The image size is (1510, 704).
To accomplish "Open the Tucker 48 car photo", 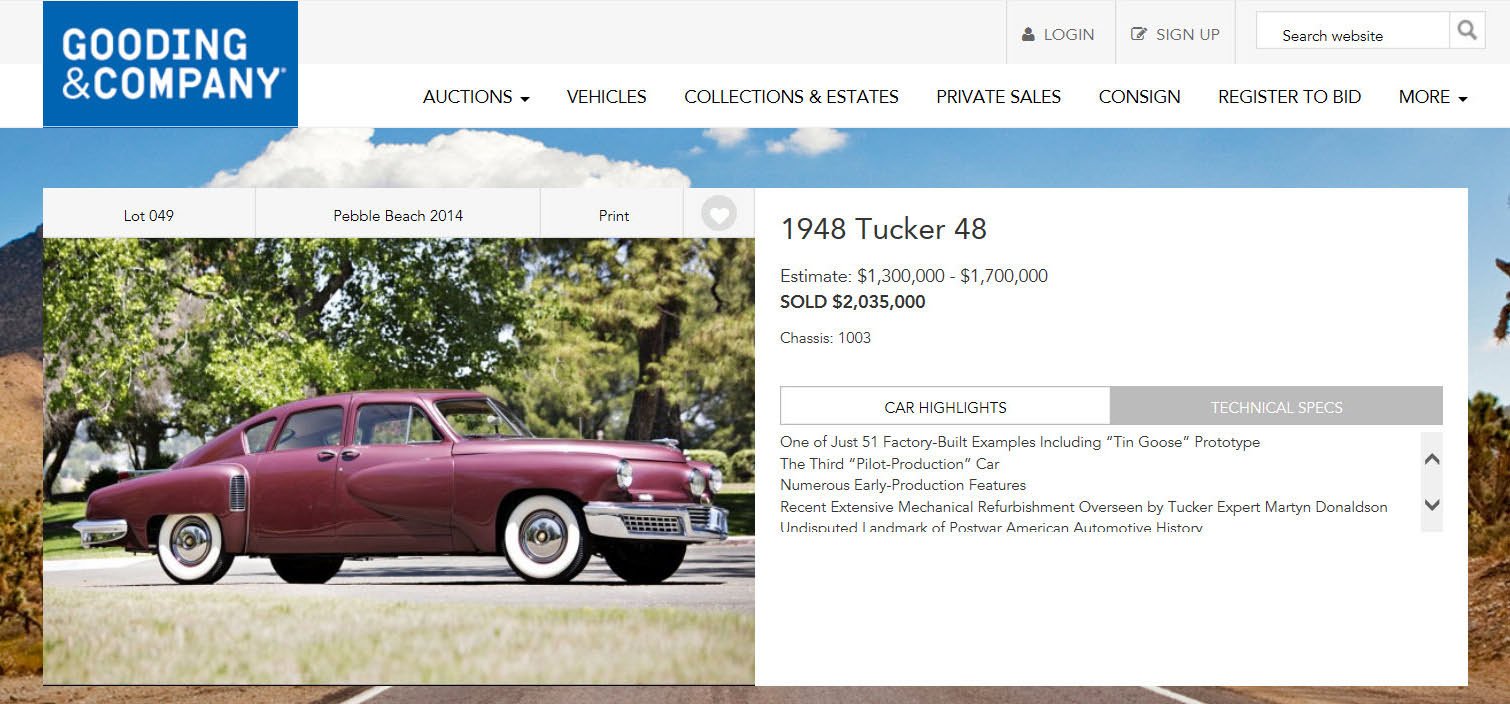I will (x=399, y=461).
